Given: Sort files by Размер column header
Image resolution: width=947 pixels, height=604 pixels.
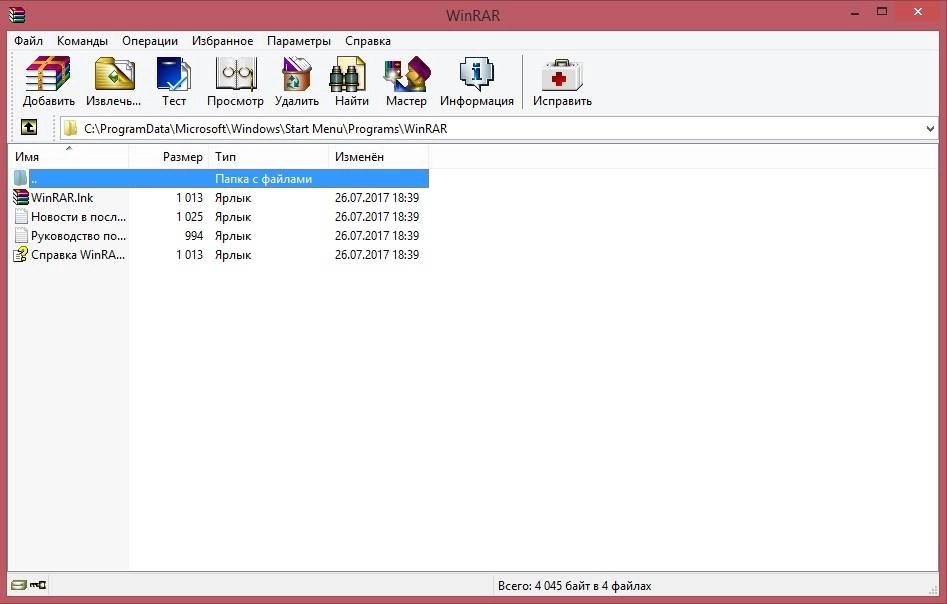Looking at the screenshot, I should tap(169, 156).
